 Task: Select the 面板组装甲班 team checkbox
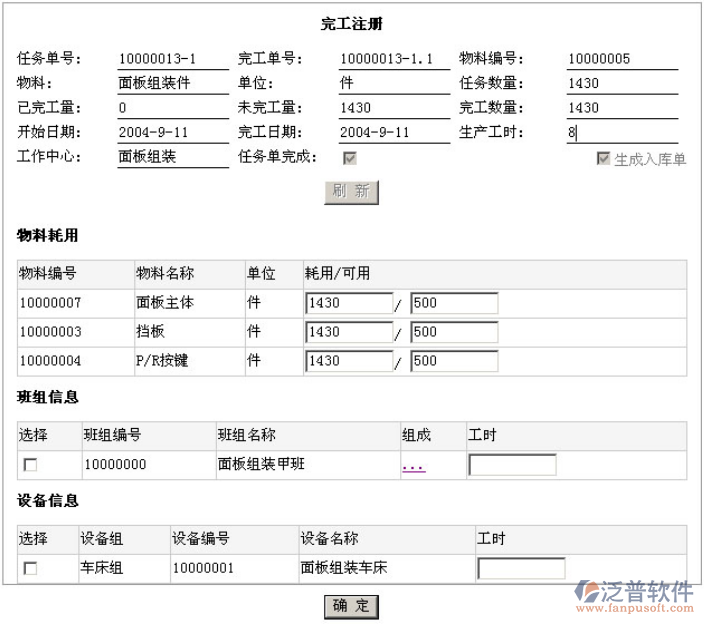click(31, 465)
